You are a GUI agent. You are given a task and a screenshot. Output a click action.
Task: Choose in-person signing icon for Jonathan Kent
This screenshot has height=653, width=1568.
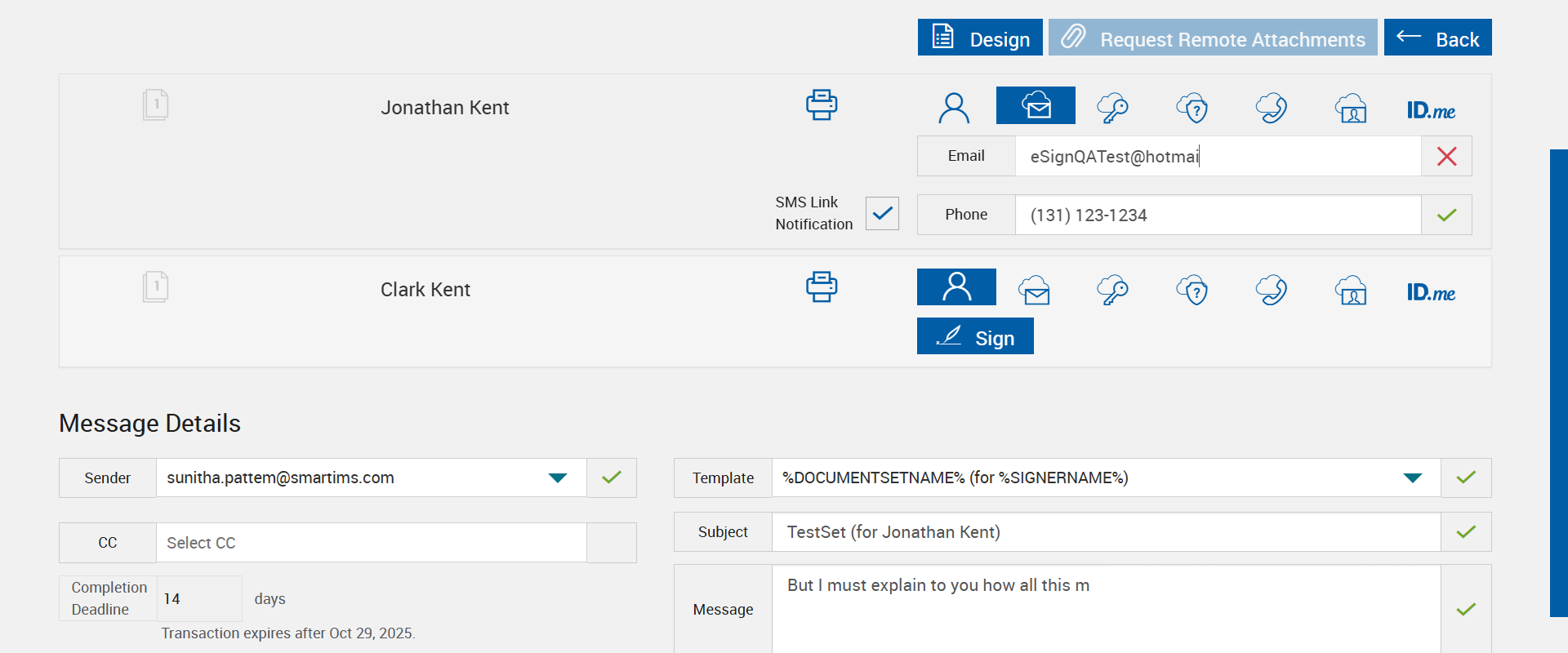click(954, 107)
